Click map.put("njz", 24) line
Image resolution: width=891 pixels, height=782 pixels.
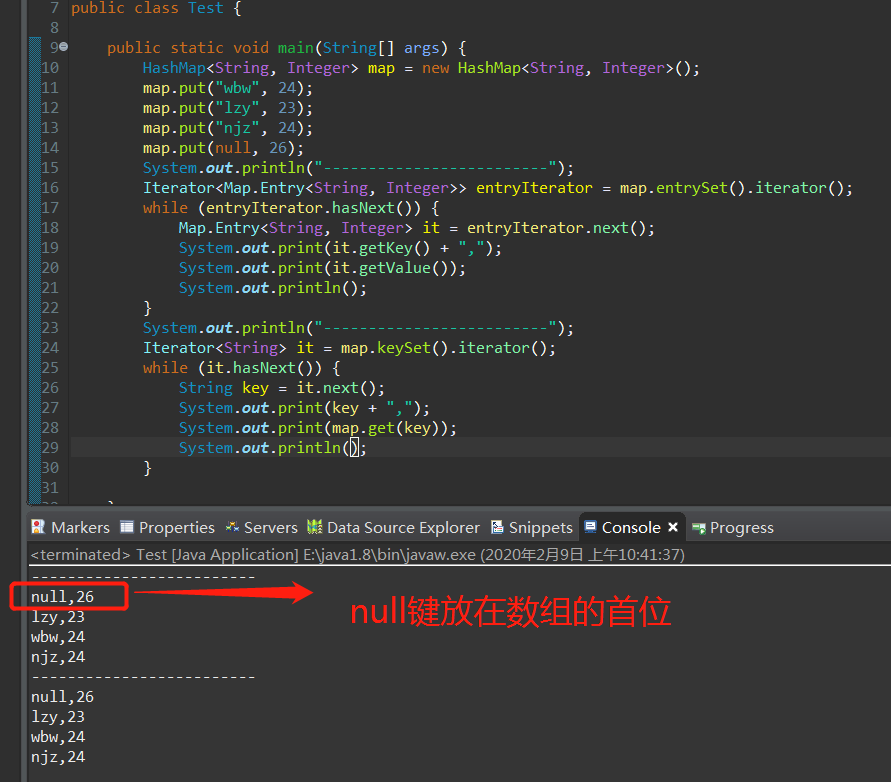[228, 128]
